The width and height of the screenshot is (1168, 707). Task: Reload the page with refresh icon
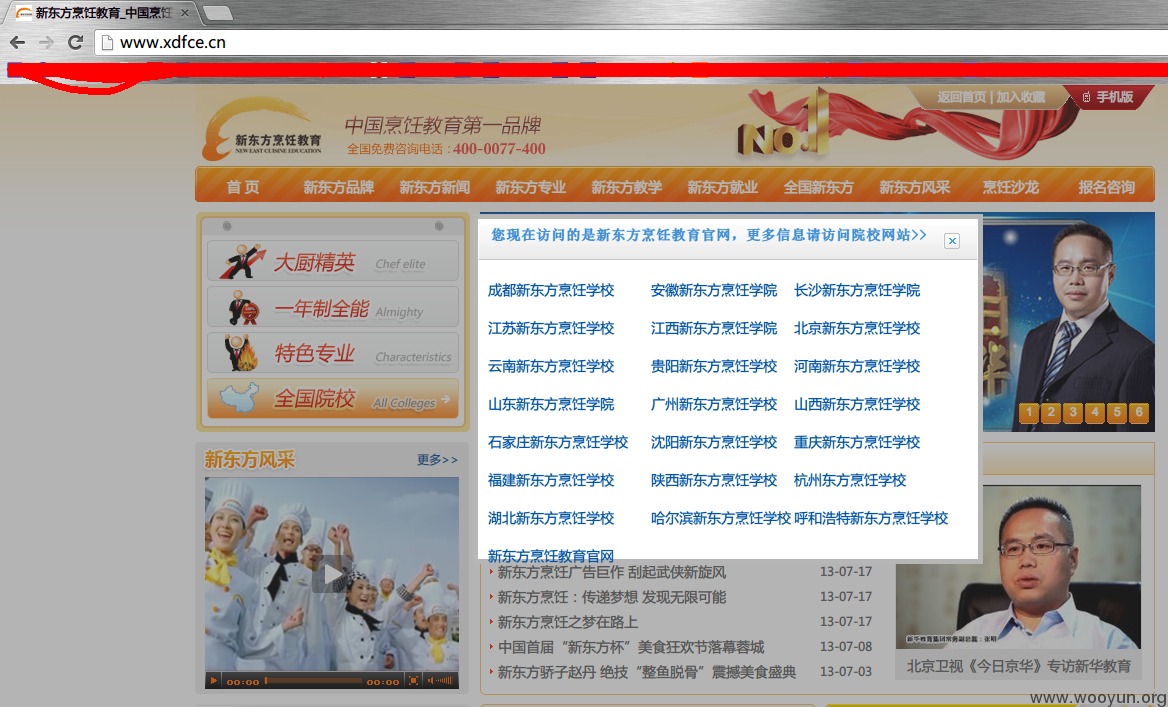[75, 42]
